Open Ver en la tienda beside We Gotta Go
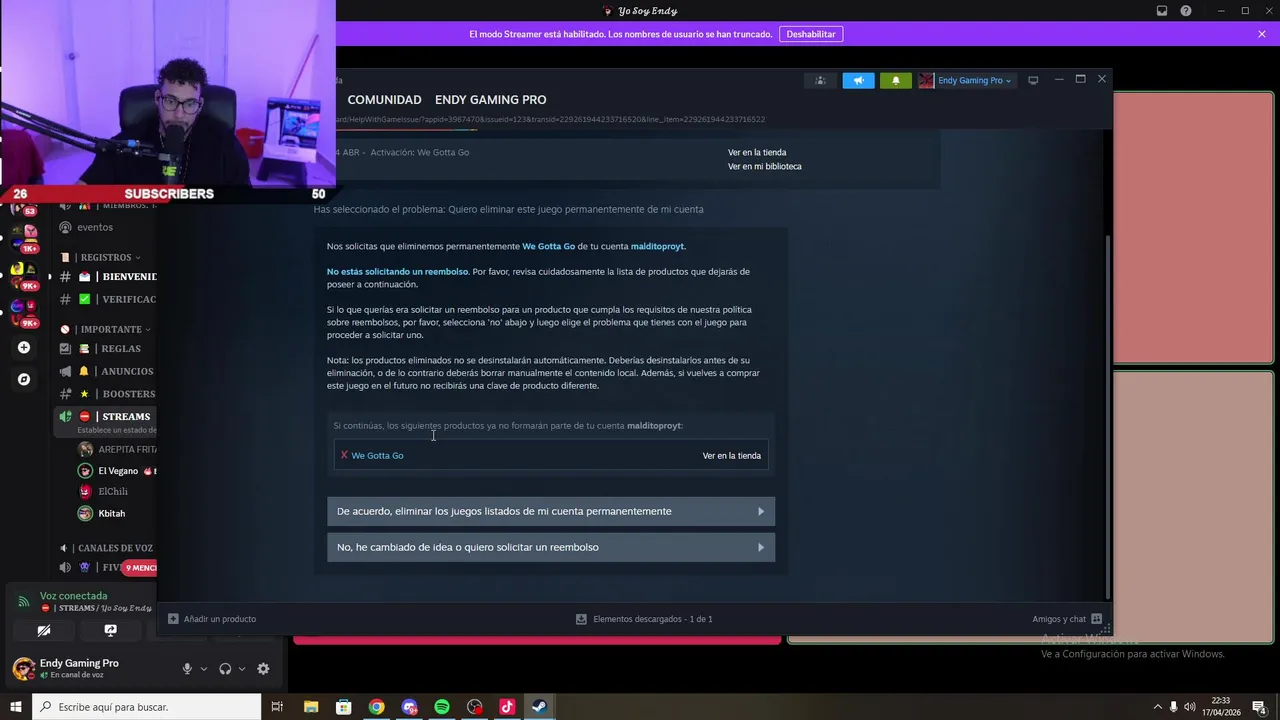This screenshot has width=1280, height=720. 731,455
